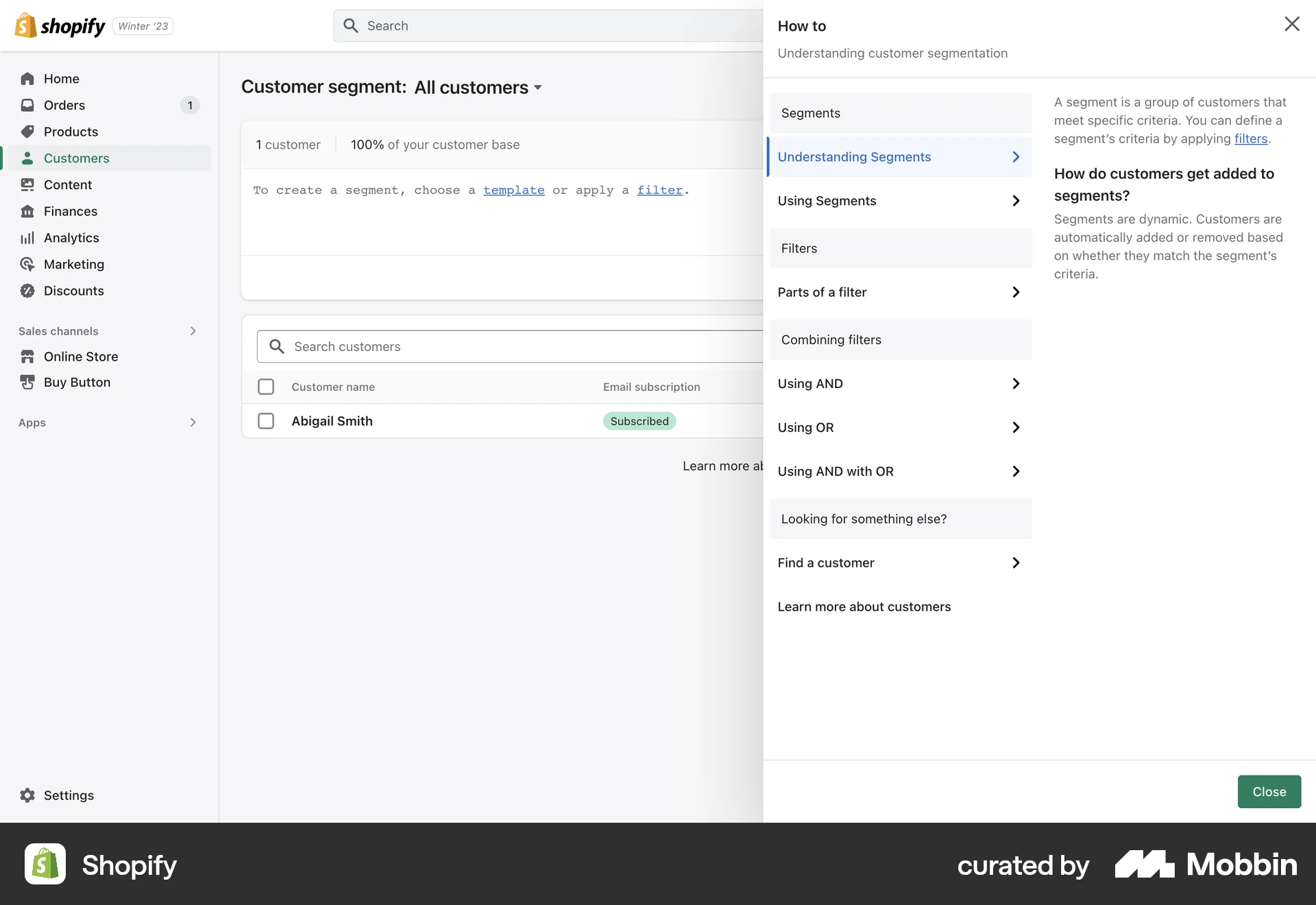This screenshot has height=905, width=1316.
Task: Select the Analytics bar-chart icon
Action: point(27,237)
